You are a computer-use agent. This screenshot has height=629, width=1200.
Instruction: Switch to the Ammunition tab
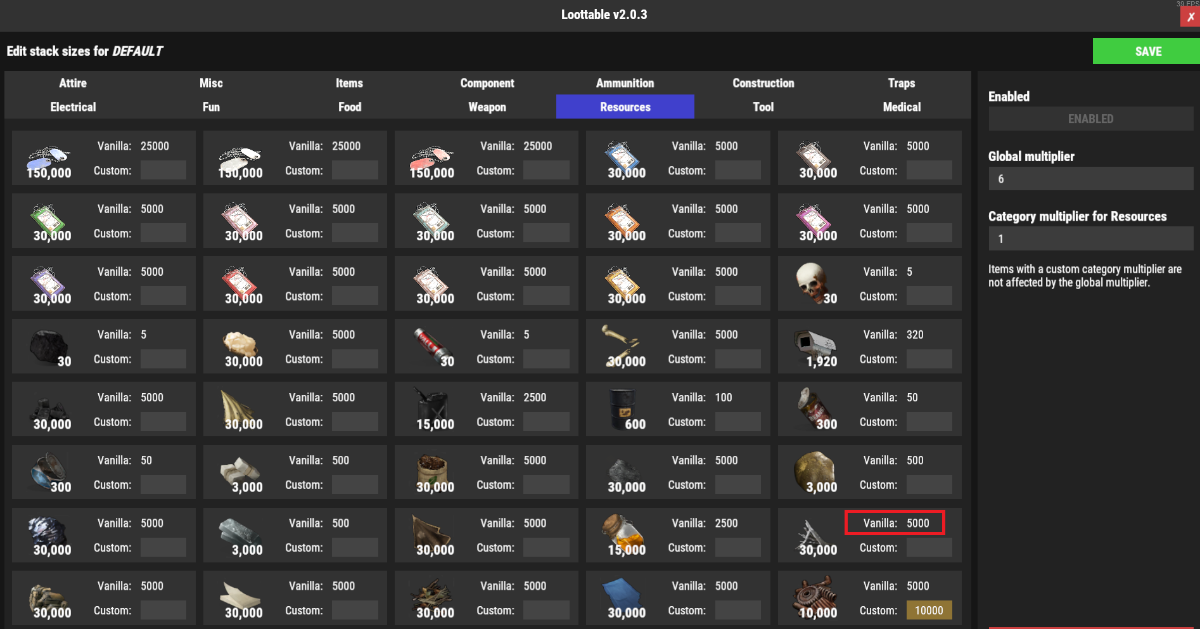tap(625, 83)
